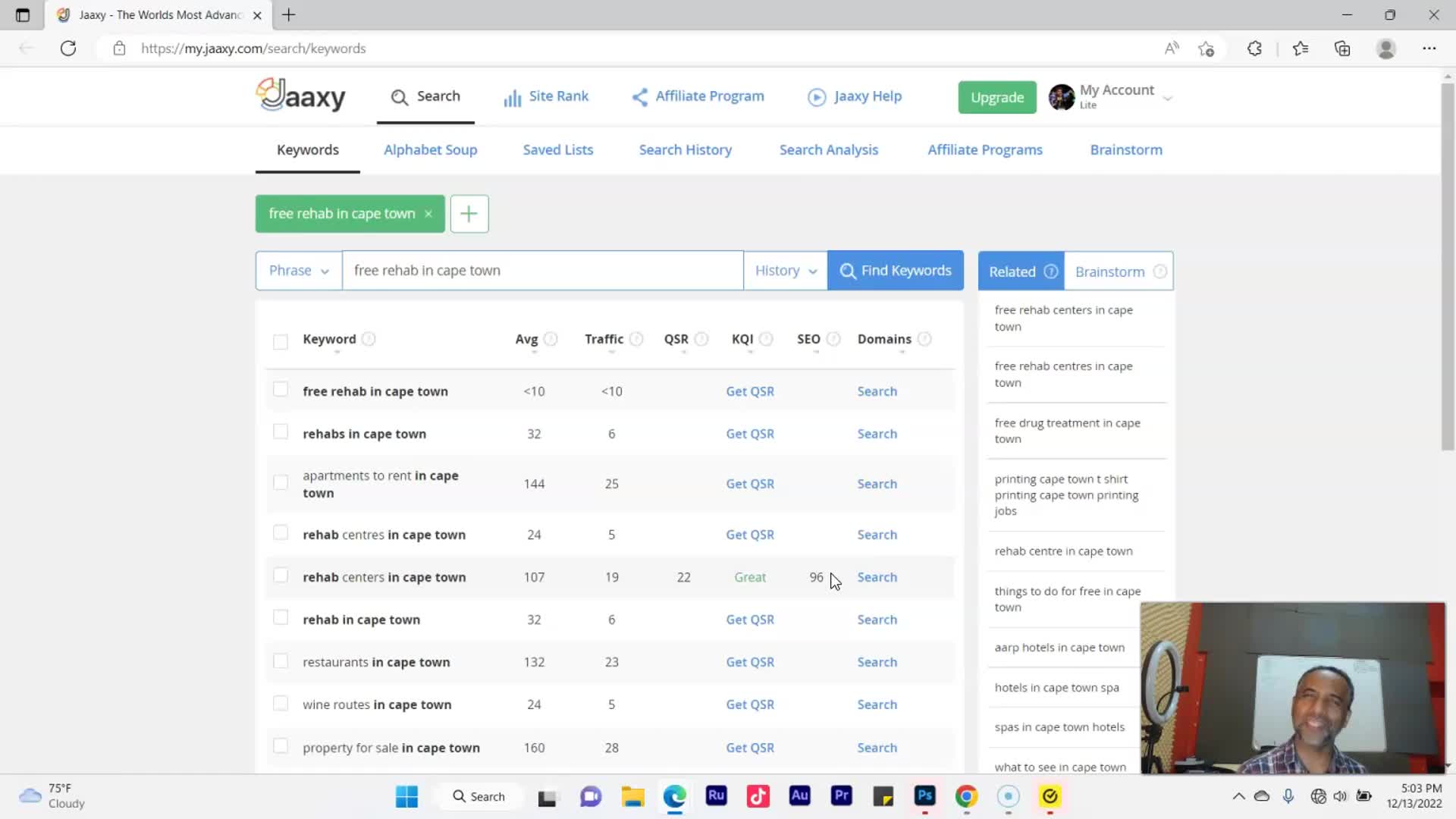Expand the My Account dropdown

click(x=1167, y=98)
